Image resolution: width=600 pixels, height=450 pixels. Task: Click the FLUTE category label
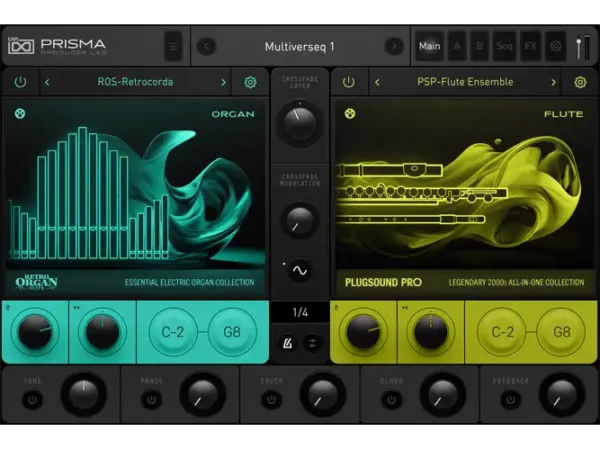pyautogui.click(x=564, y=114)
